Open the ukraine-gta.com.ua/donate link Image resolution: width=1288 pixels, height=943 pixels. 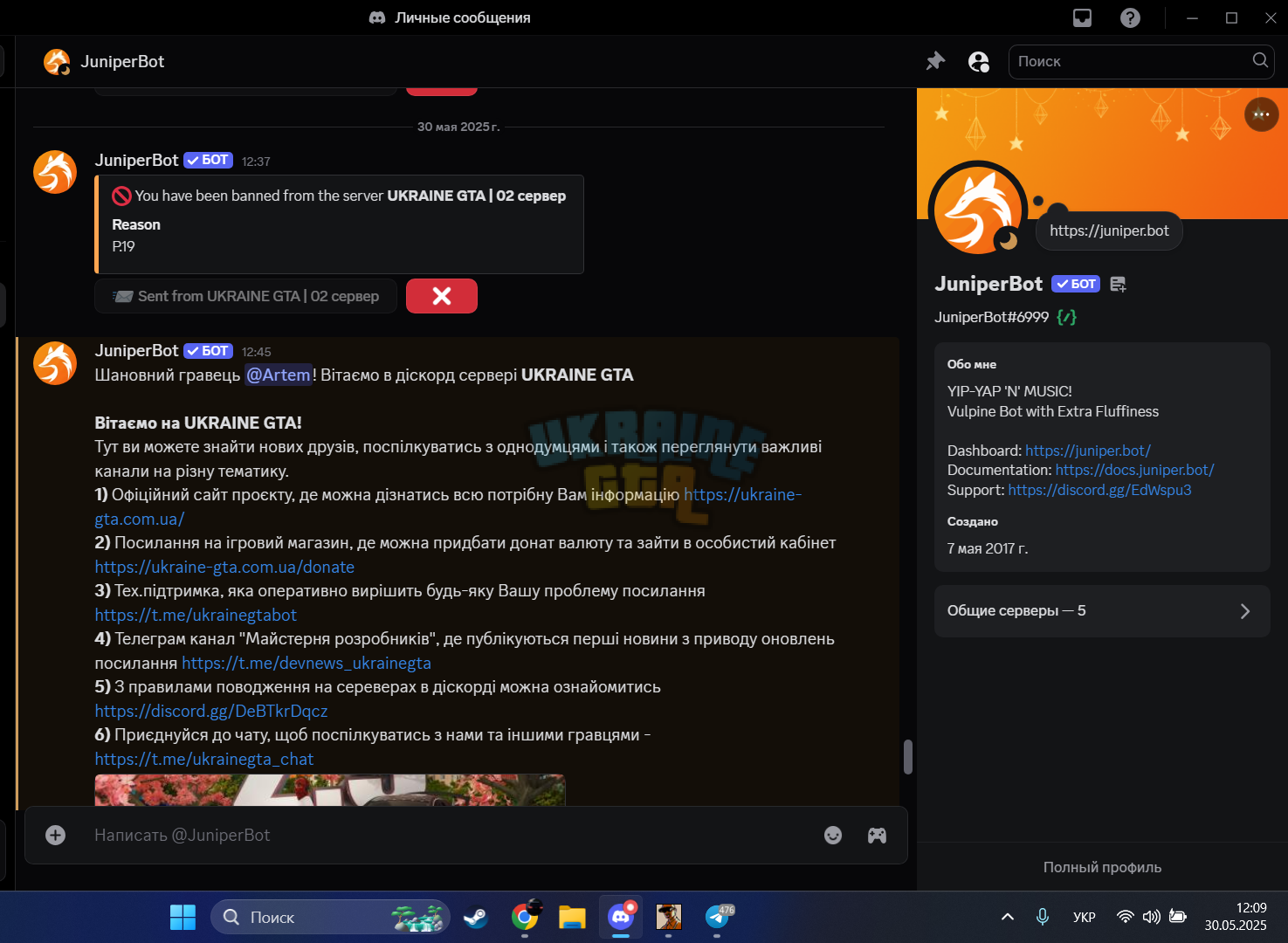point(224,568)
